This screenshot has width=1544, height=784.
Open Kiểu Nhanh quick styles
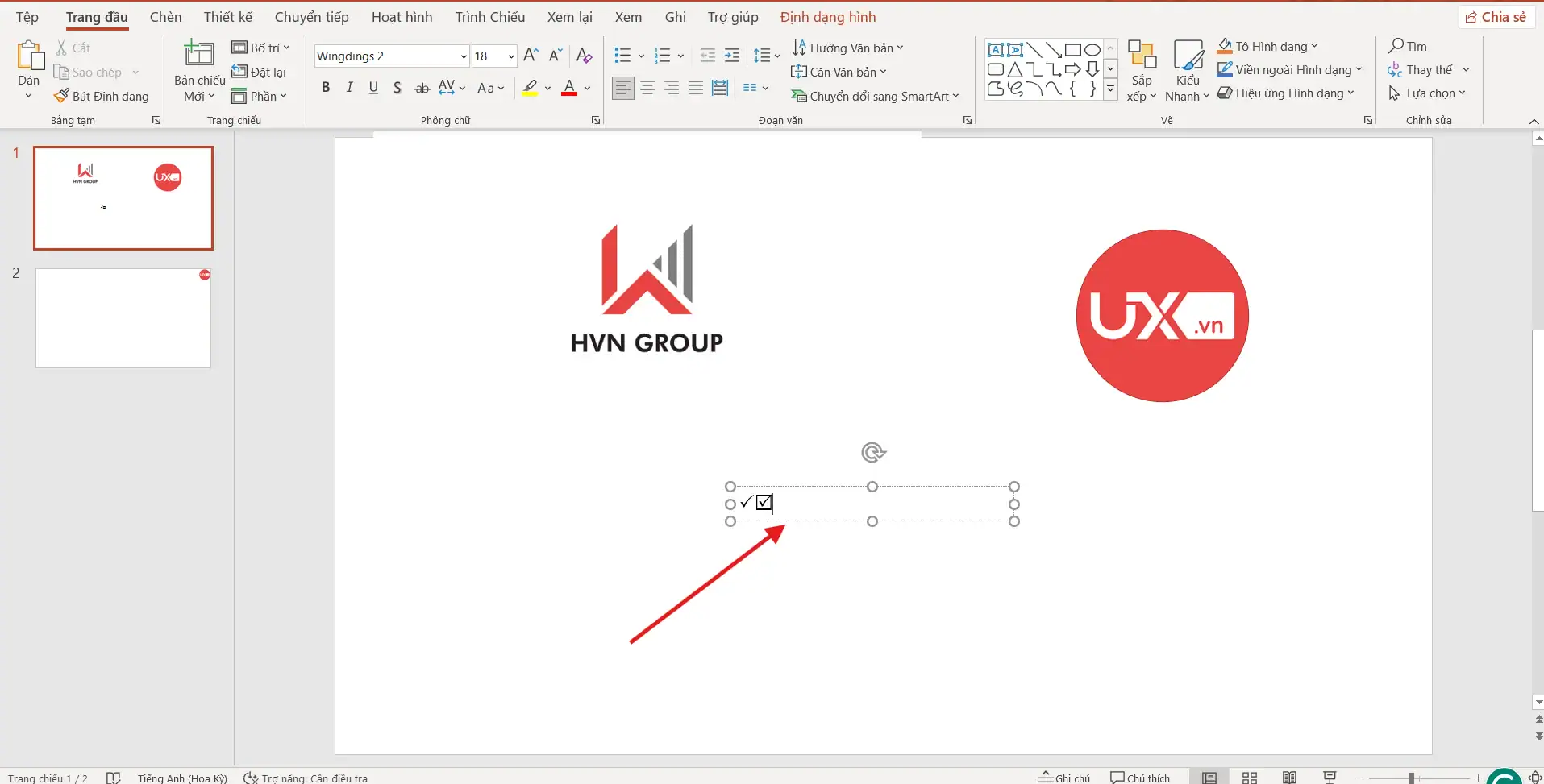coord(1188,72)
